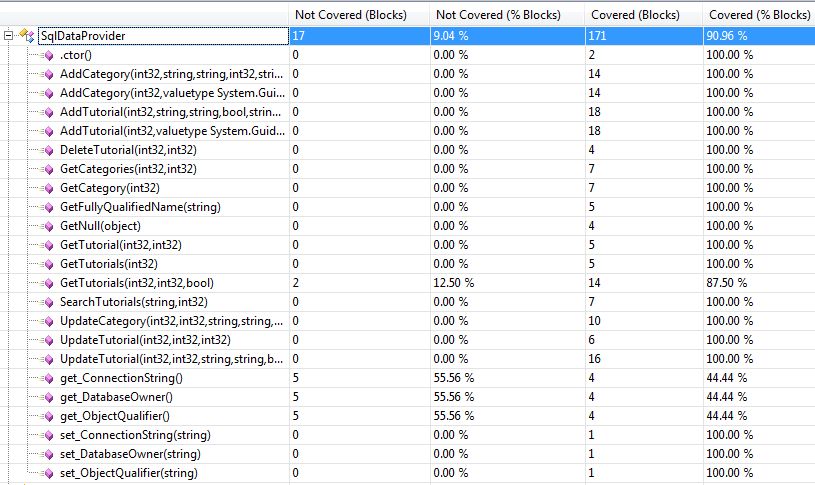Select DeleteTutorial(int32,int32) method
This screenshot has height=485, width=815.
tap(128, 150)
